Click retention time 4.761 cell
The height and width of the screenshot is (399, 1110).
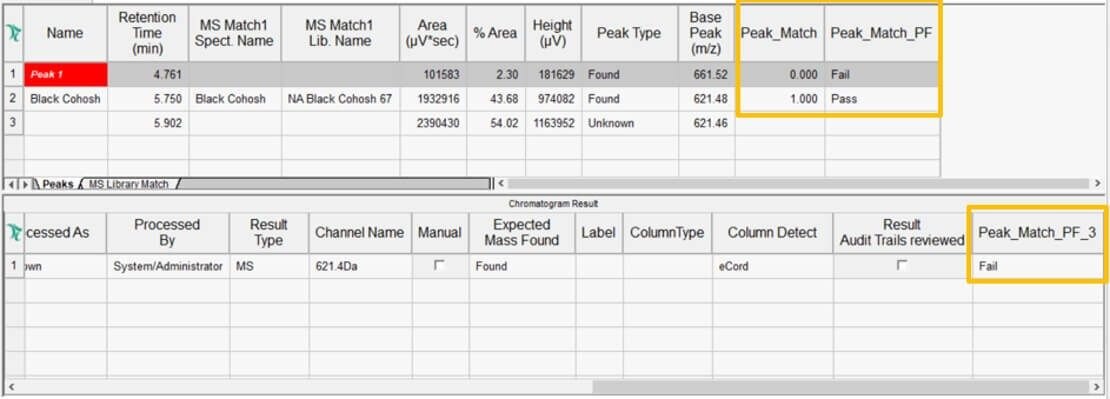[x=148, y=74]
